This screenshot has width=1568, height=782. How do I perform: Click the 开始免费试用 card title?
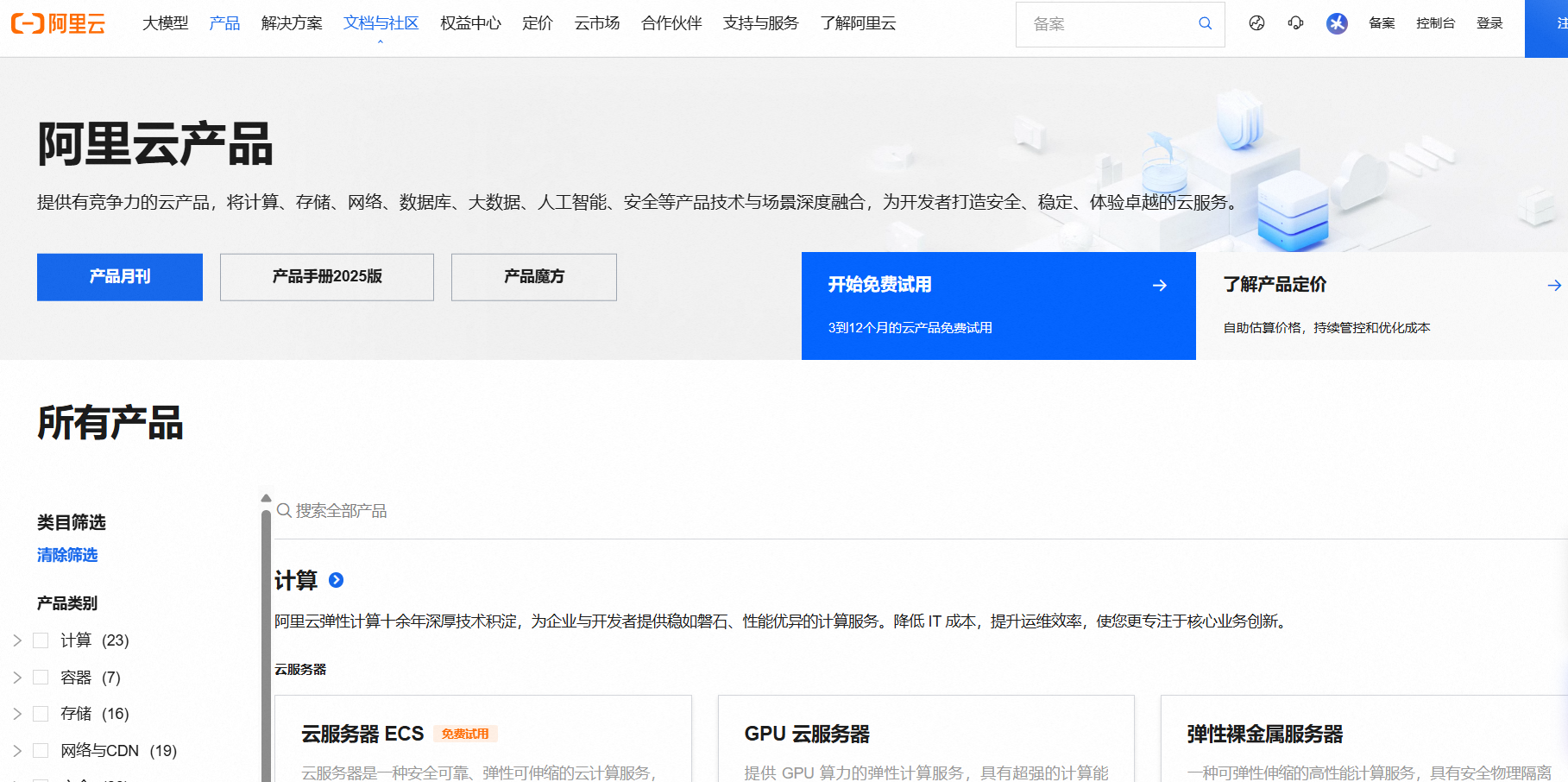coord(879,285)
